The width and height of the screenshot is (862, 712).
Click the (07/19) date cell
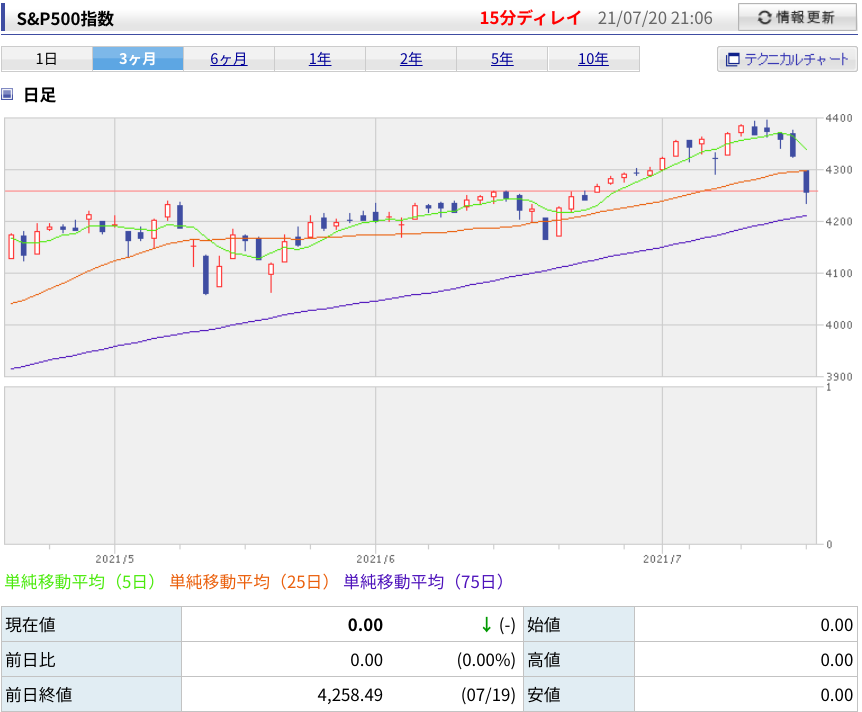488,695
